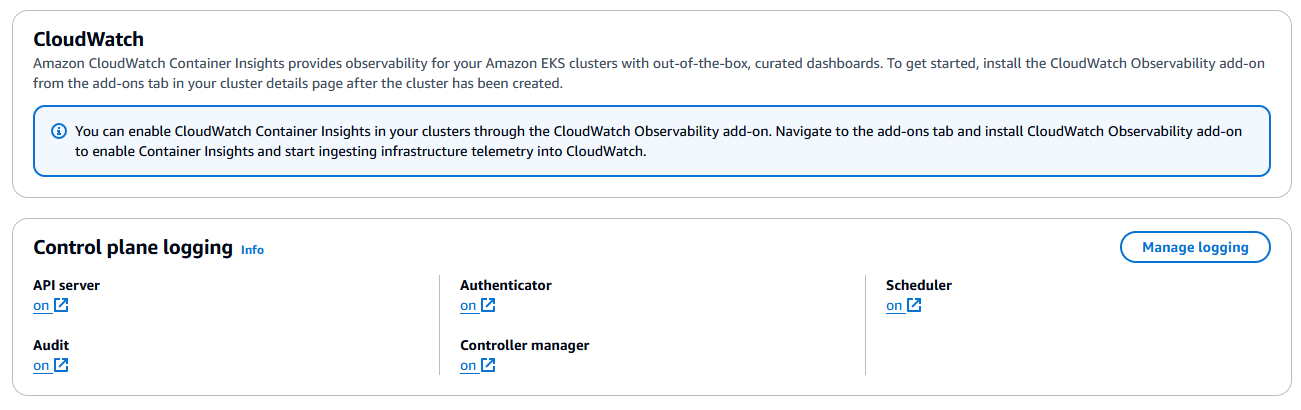This screenshot has height=410, width=1301.
Task: Open the 'on' link for Authenticator logging
Action: point(468,306)
